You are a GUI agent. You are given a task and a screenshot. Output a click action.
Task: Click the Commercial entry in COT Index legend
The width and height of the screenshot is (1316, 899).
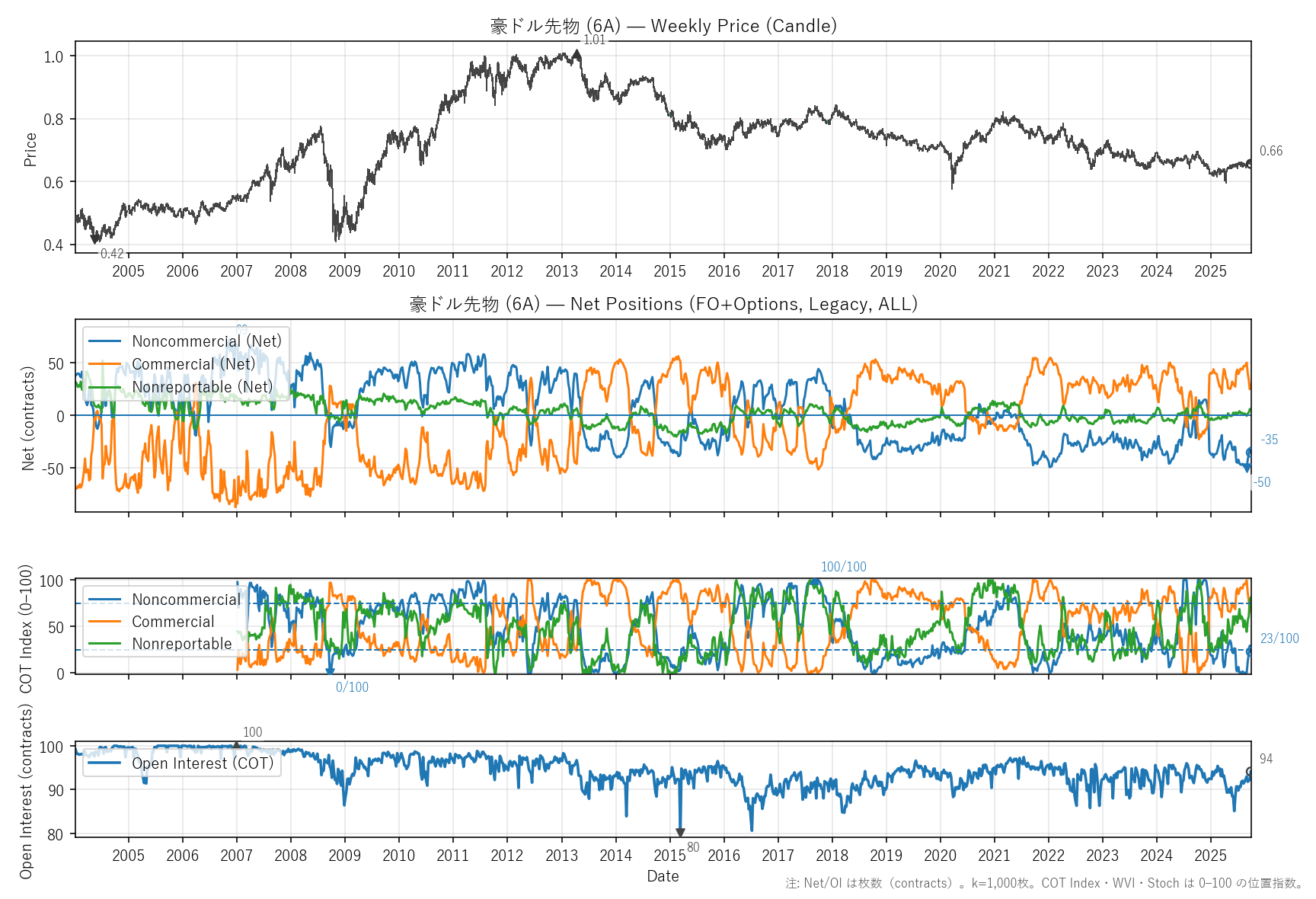pos(173,622)
